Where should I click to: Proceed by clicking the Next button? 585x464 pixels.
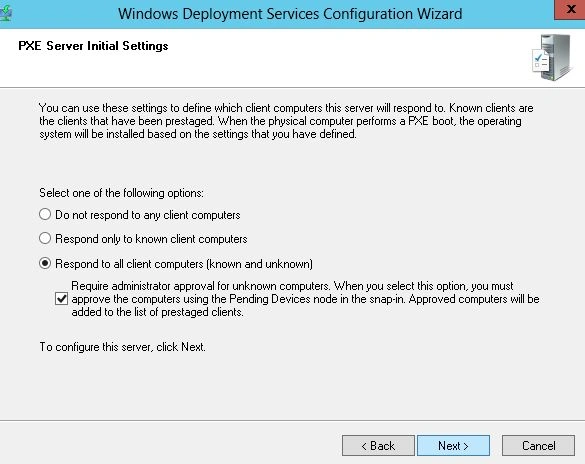tap(453, 445)
